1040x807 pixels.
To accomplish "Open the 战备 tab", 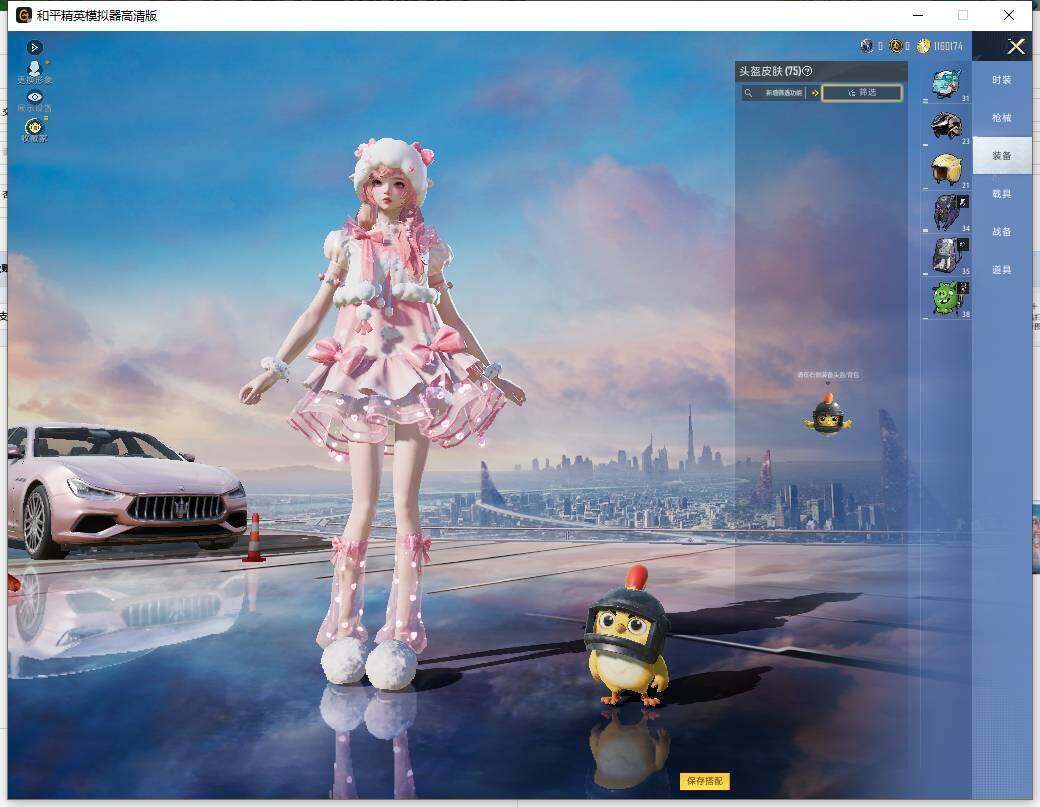I will point(1002,231).
